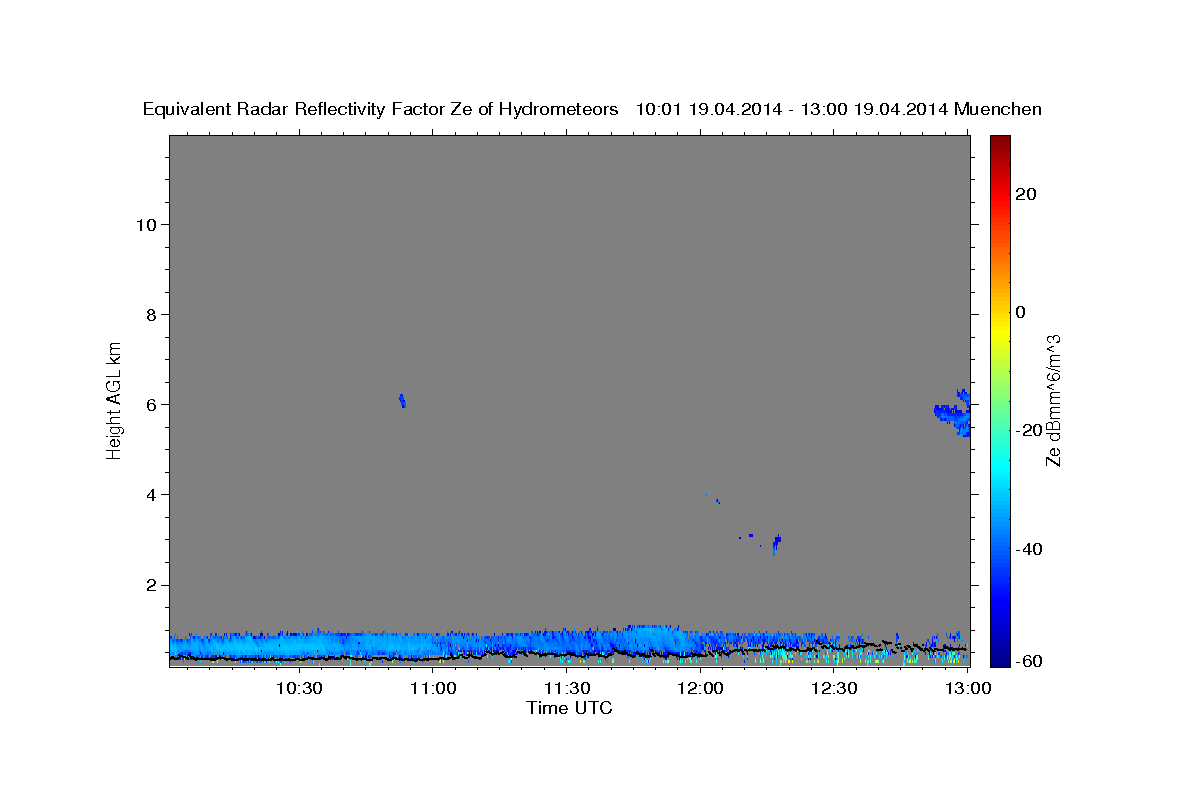Click the '12:30' time tick label
The image size is (1200, 800).
point(834,688)
